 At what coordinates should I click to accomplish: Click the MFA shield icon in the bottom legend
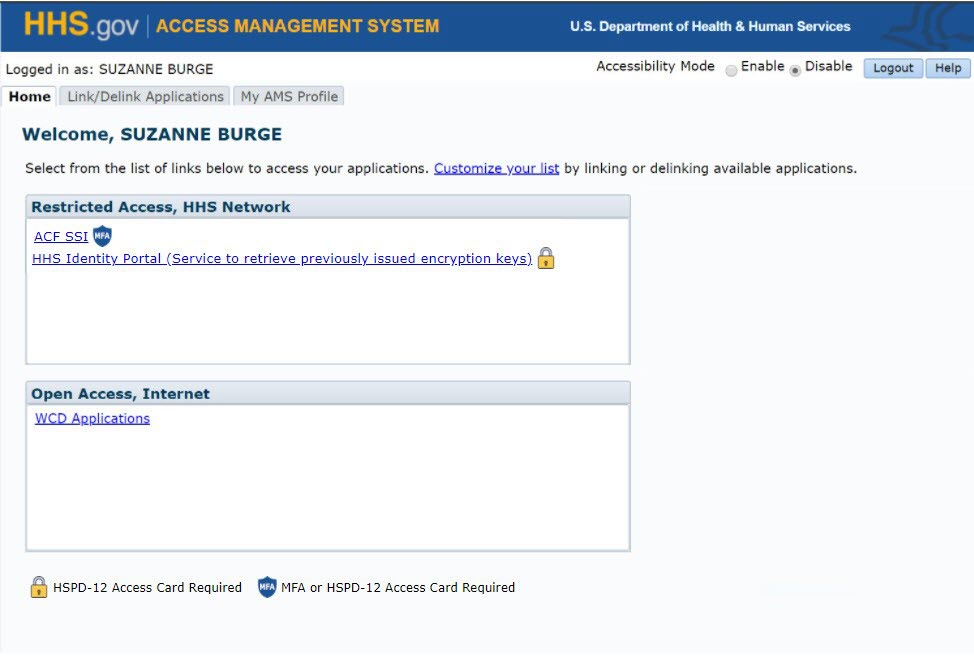(266, 587)
